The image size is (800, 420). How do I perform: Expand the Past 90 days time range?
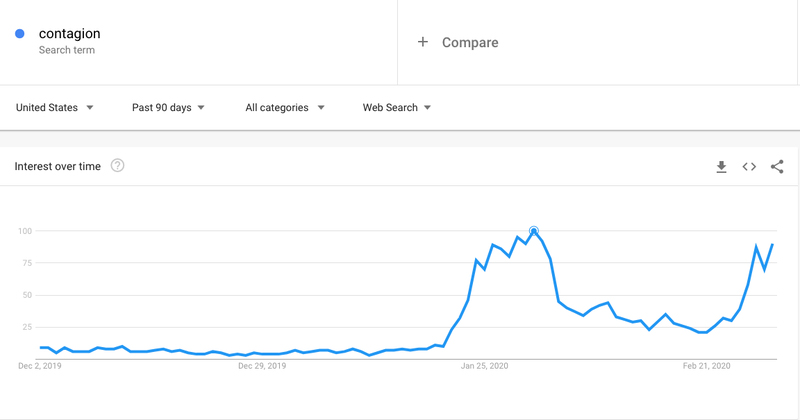click(x=168, y=108)
